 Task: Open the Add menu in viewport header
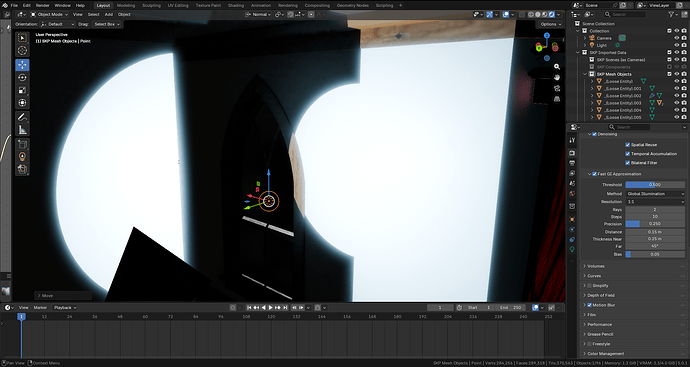[x=109, y=15]
